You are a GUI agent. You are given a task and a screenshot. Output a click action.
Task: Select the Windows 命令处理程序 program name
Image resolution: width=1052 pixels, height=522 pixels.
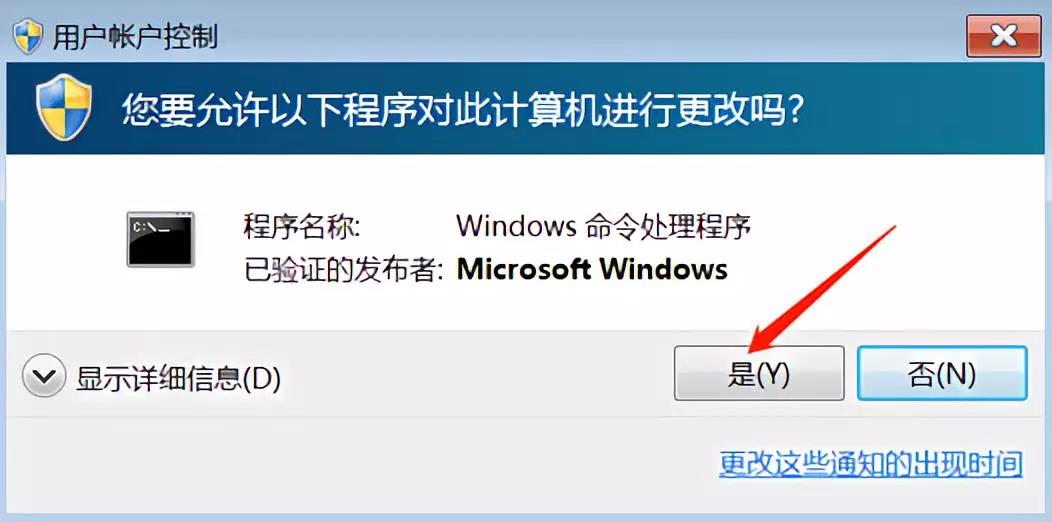(603, 226)
